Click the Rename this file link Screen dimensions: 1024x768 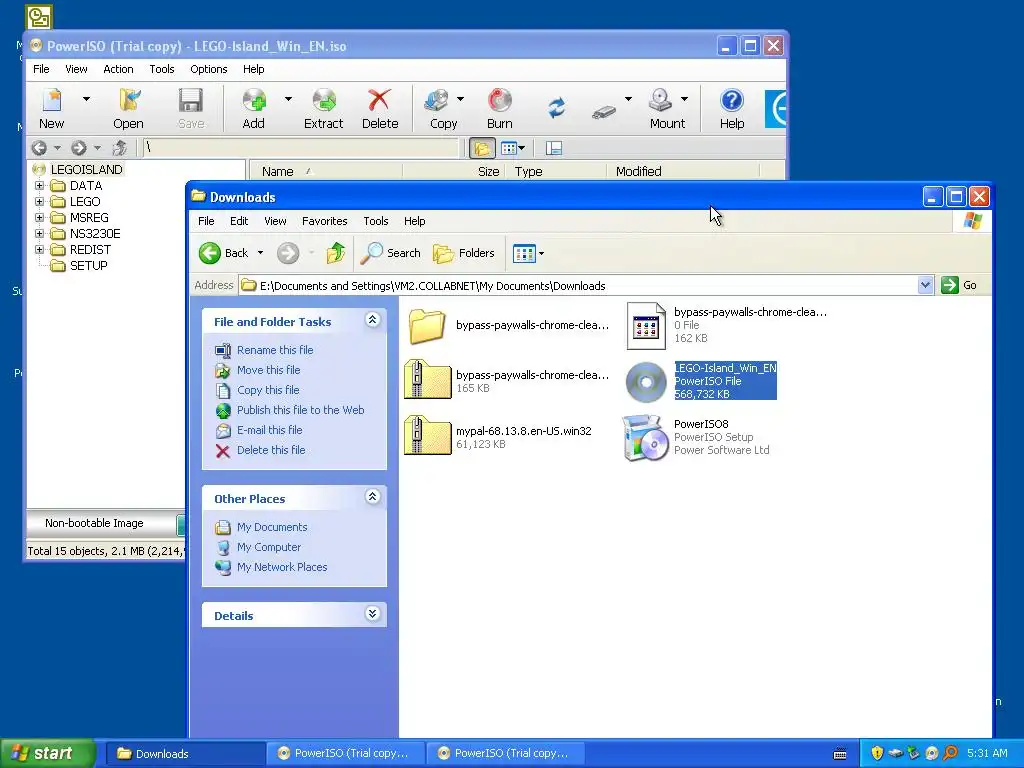point(275,350)
